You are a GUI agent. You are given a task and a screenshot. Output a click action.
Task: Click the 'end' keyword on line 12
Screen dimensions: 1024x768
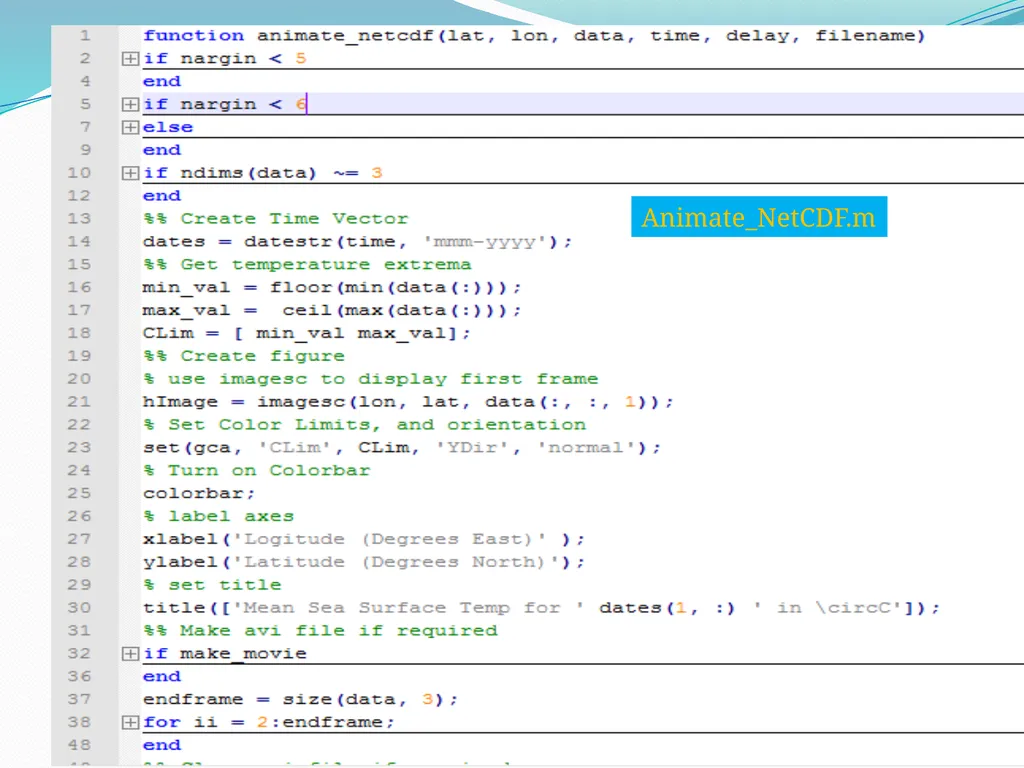162,196
